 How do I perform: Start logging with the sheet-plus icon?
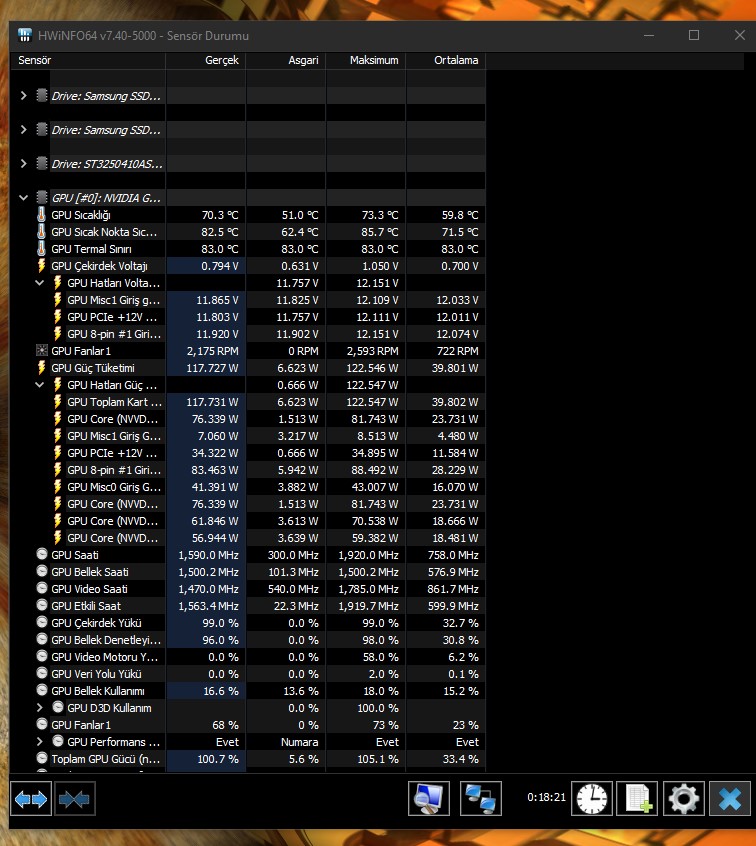[x=637, y=799]
